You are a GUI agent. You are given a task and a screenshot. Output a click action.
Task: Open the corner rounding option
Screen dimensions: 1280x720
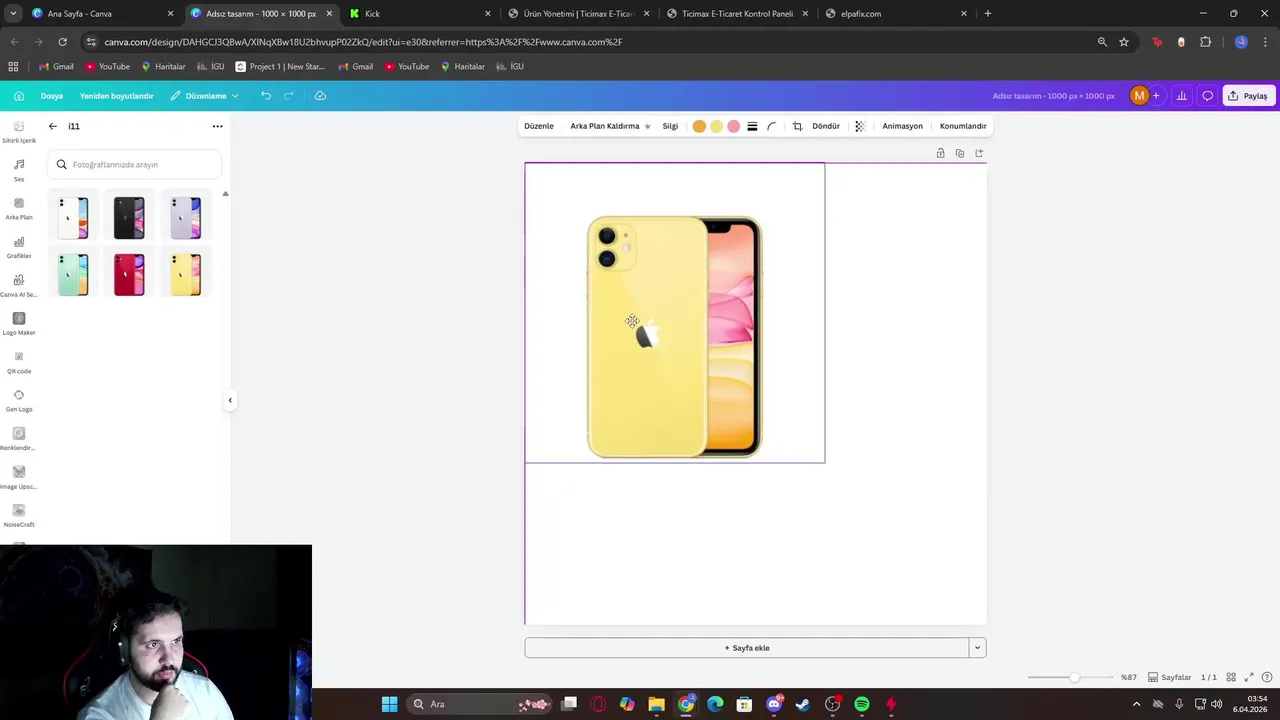point(771,126)
